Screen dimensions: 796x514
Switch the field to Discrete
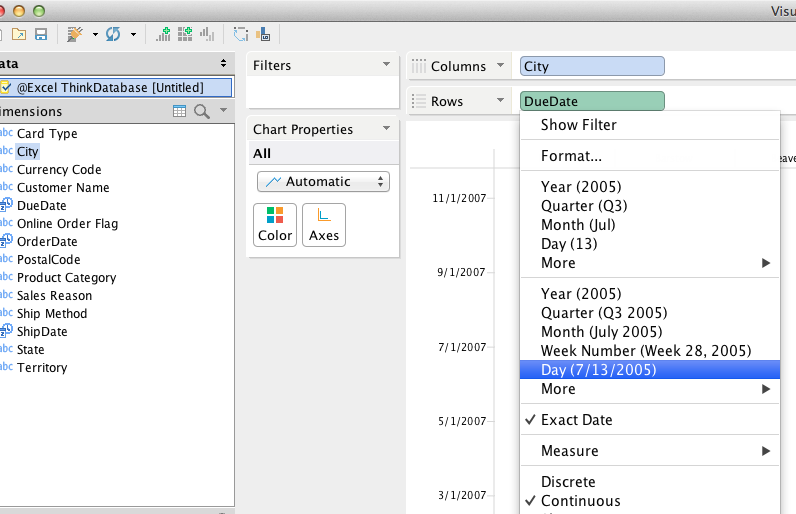(x=568, y=482)
